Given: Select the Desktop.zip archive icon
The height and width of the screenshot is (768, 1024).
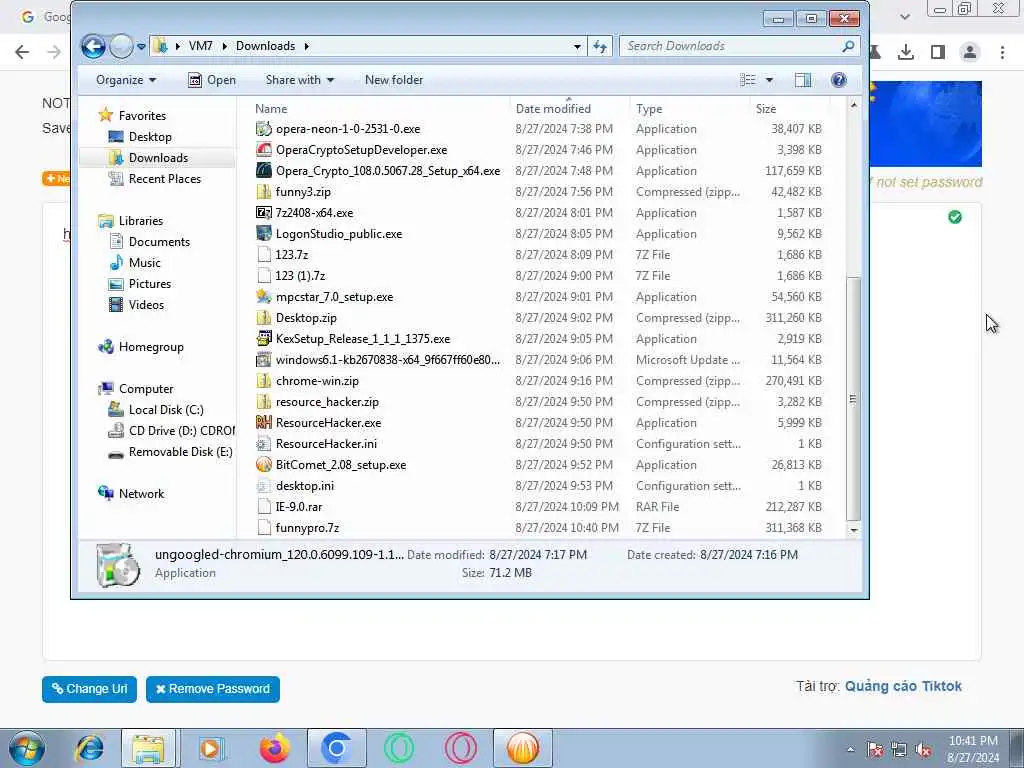Looking at the screenshot, I should click(264, 317).
